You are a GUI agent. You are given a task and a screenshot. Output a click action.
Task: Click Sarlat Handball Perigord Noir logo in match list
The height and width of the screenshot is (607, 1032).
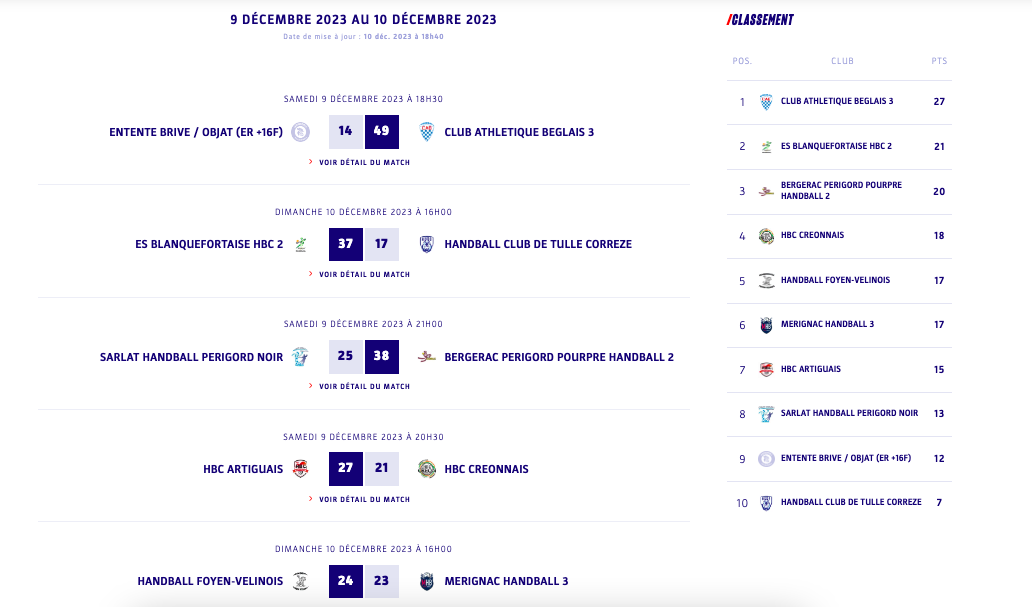[x=300, y=357]
